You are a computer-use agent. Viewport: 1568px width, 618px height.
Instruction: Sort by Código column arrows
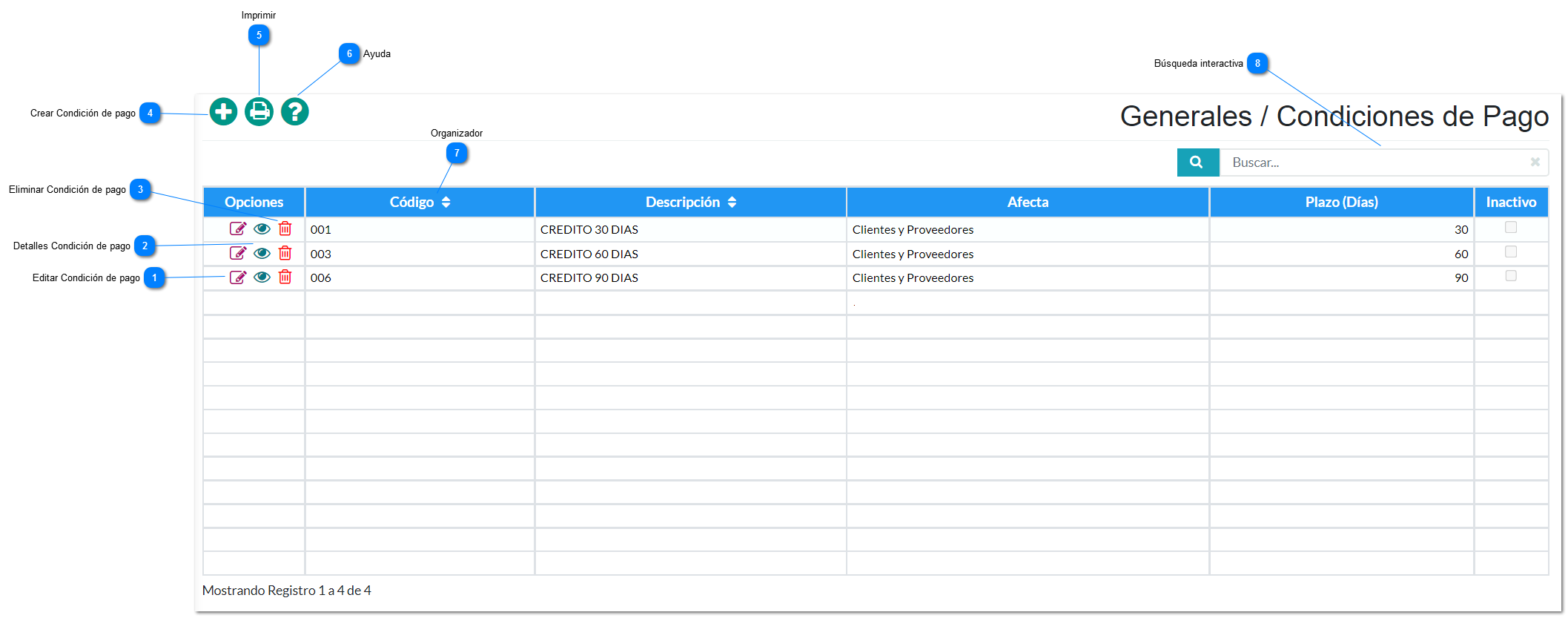click(x=446, y=203)
